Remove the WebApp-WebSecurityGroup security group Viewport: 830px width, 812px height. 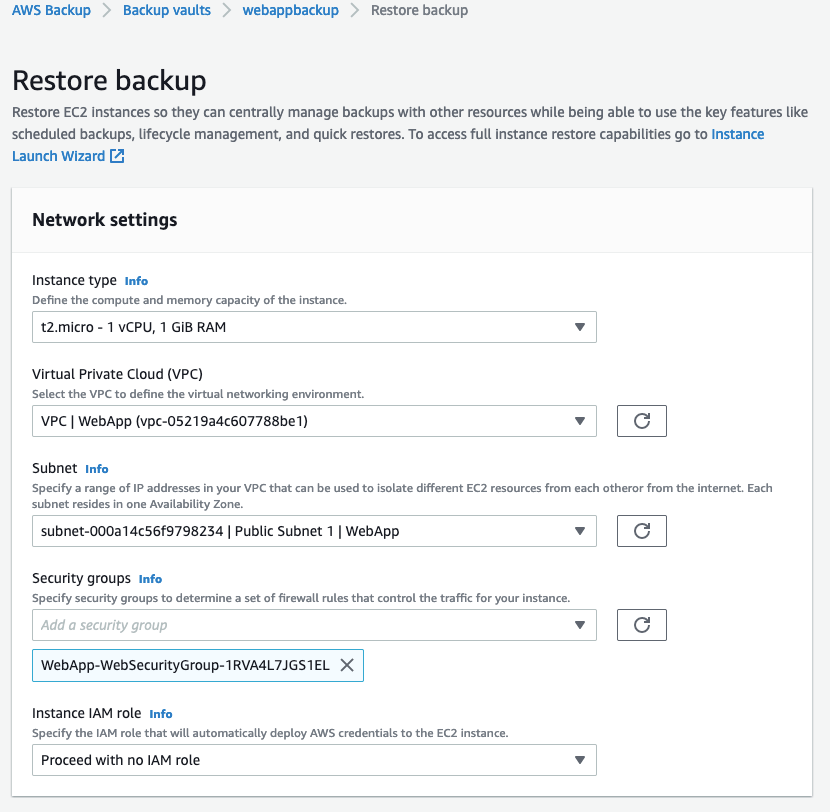[x=347, y=665]
